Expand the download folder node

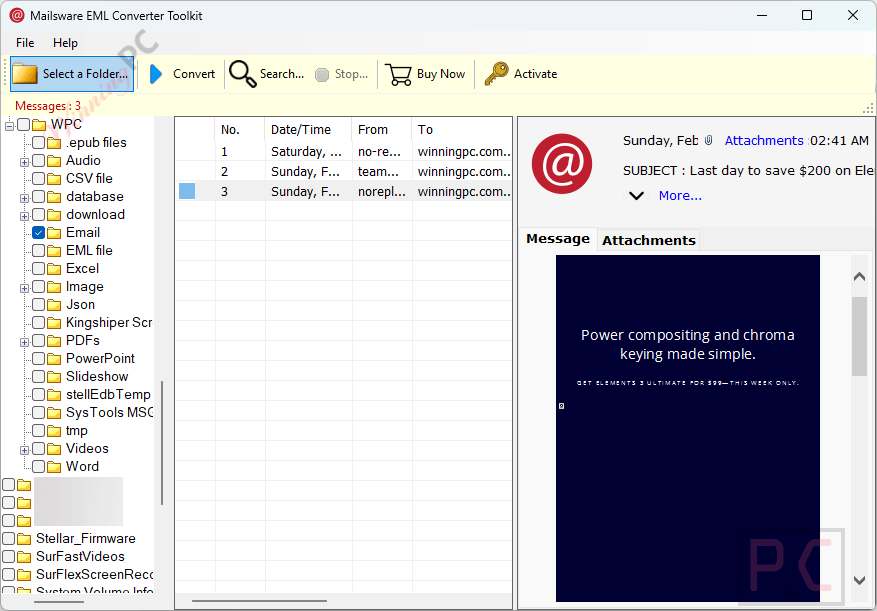pyautogui.click(x=25, y=216)
